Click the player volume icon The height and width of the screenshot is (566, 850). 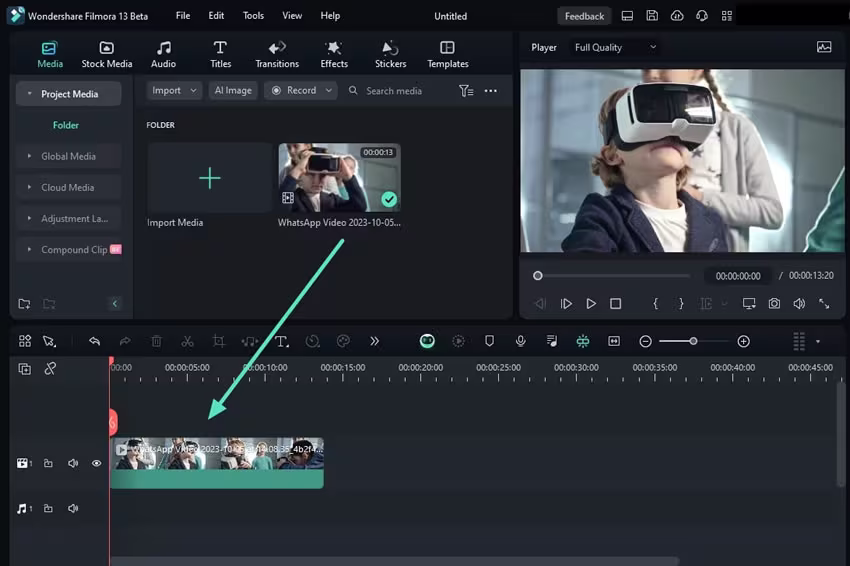pos(799,304)
